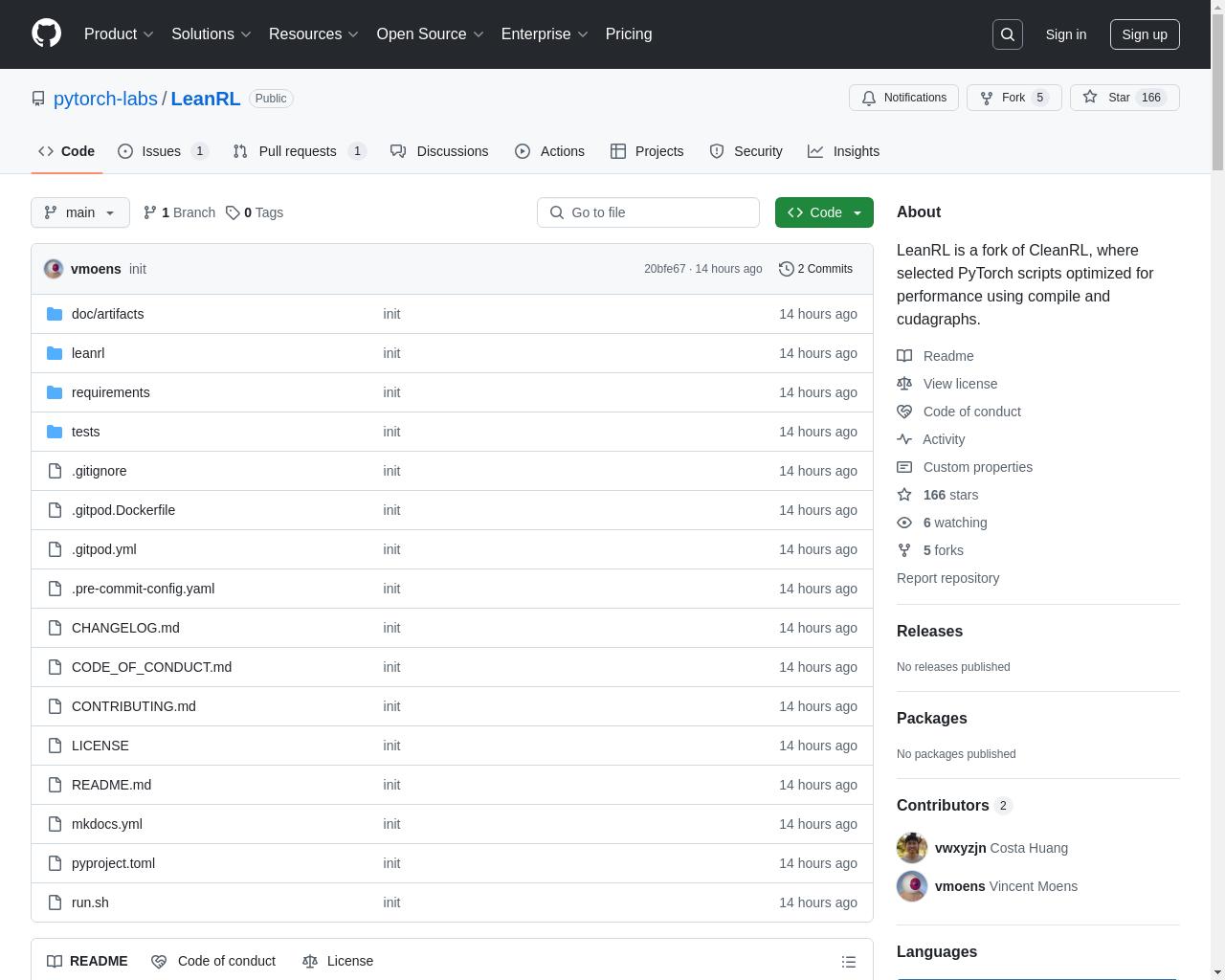The height and width of the screenshot is (980, 1225).
Task: Open commit hash 20bfe67
Action: coord(664,269)
